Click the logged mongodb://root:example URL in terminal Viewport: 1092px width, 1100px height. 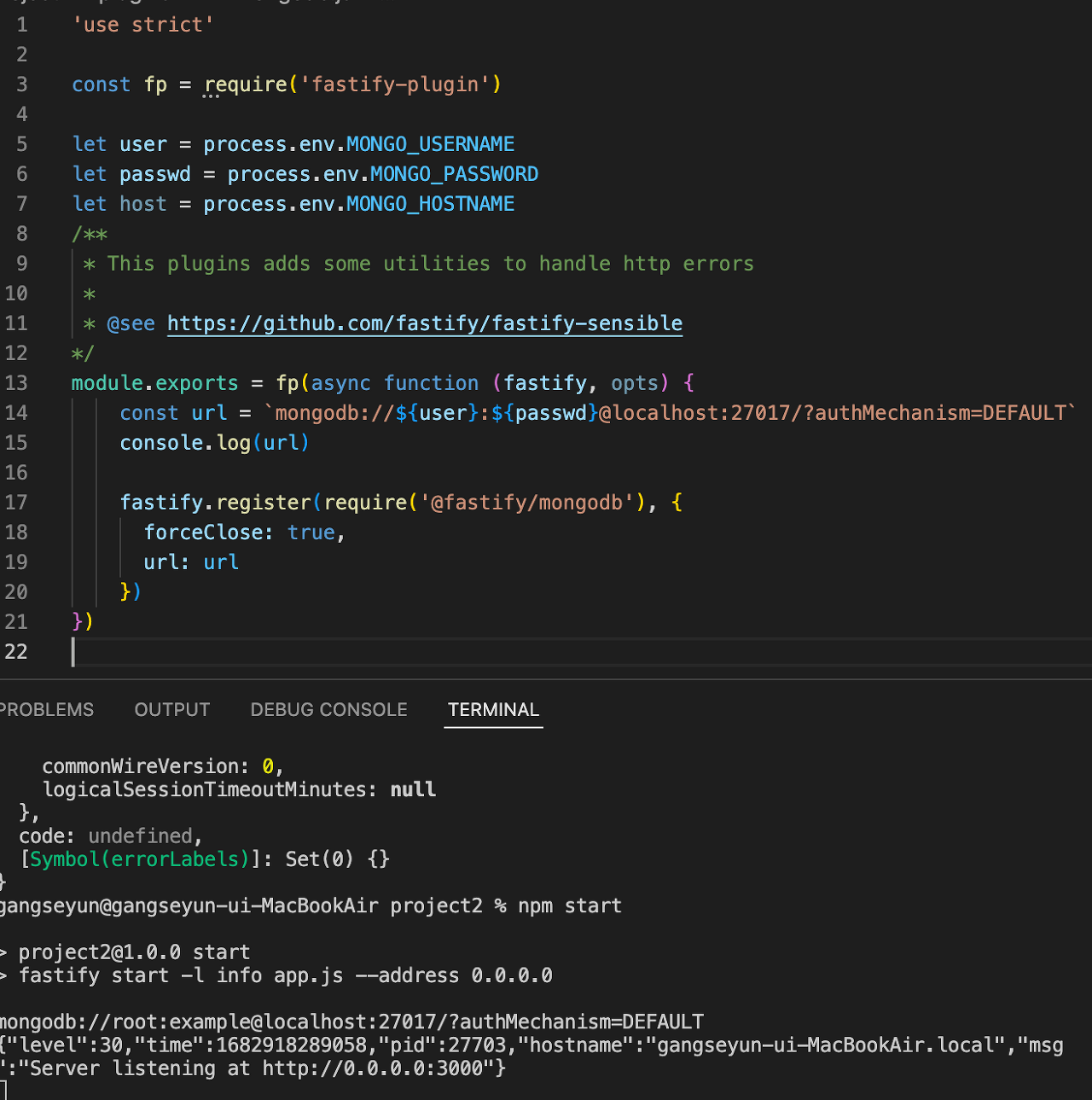click(351, 1022)
